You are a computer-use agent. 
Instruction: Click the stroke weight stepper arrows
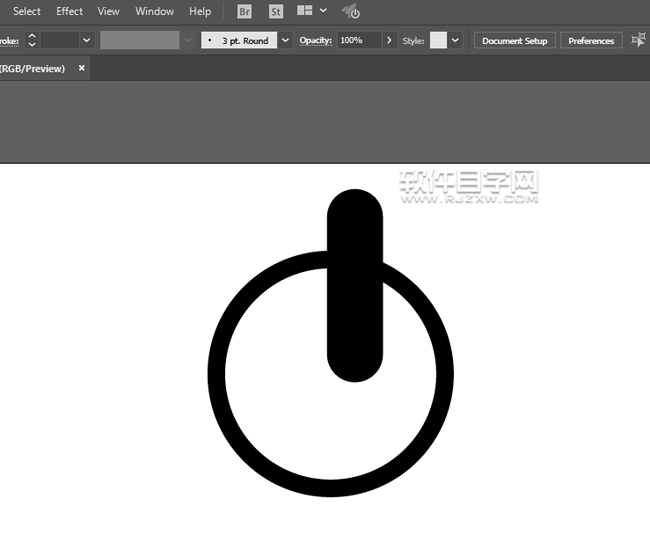pos(32,41)
